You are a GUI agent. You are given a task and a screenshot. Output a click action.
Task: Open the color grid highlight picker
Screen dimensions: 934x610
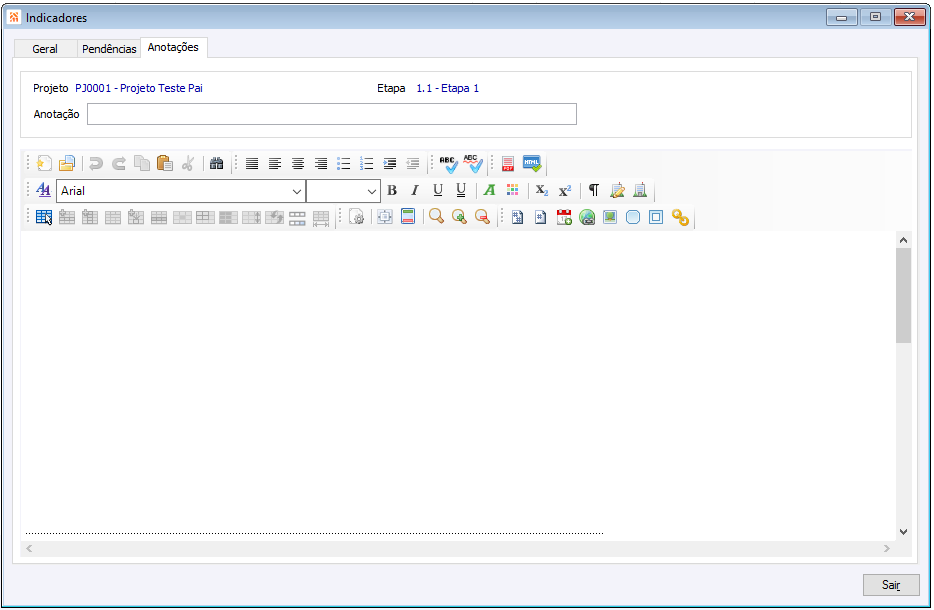[512, 190]
